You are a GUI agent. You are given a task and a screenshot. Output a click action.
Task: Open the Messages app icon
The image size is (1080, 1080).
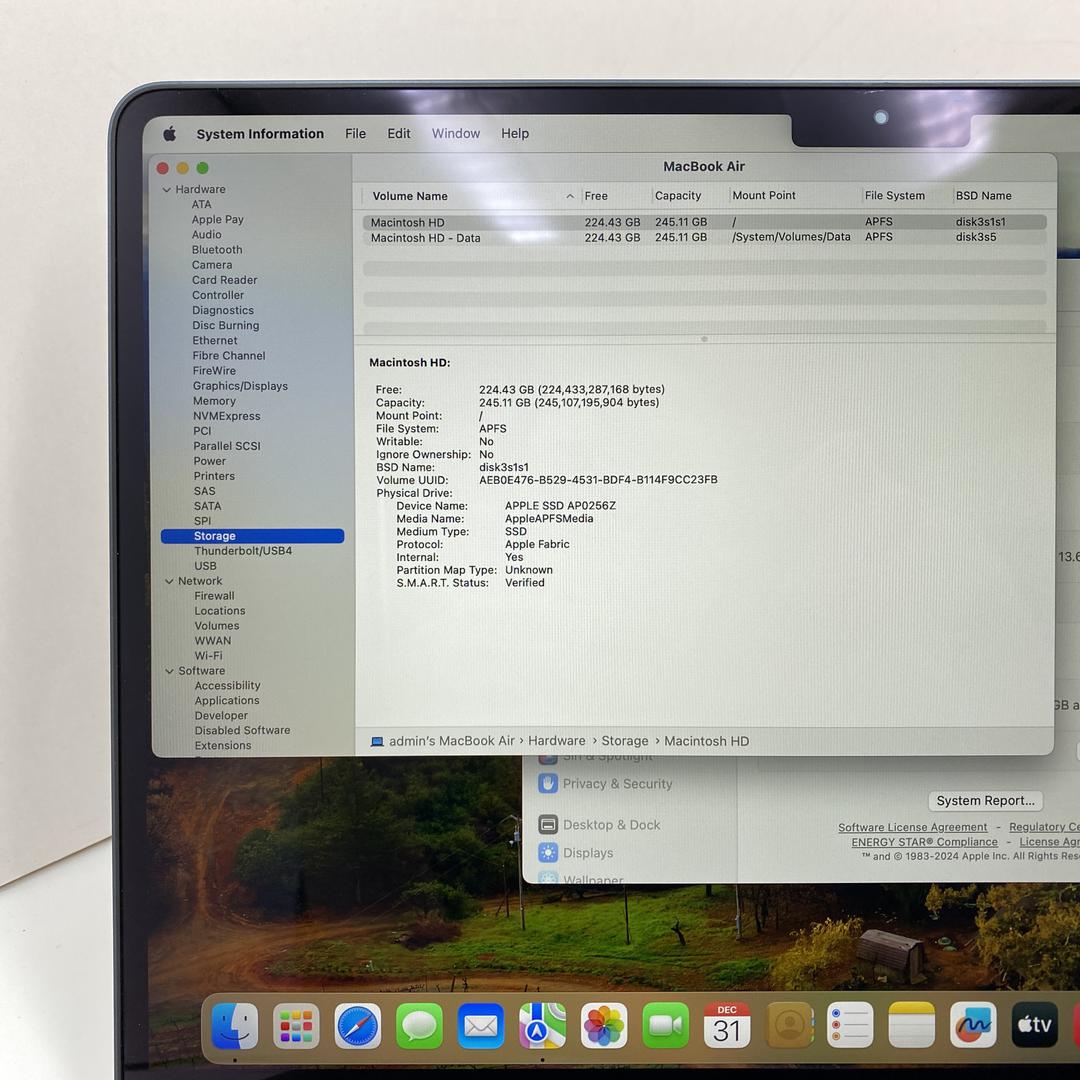pyautogui.click(x=419, y=1026)
